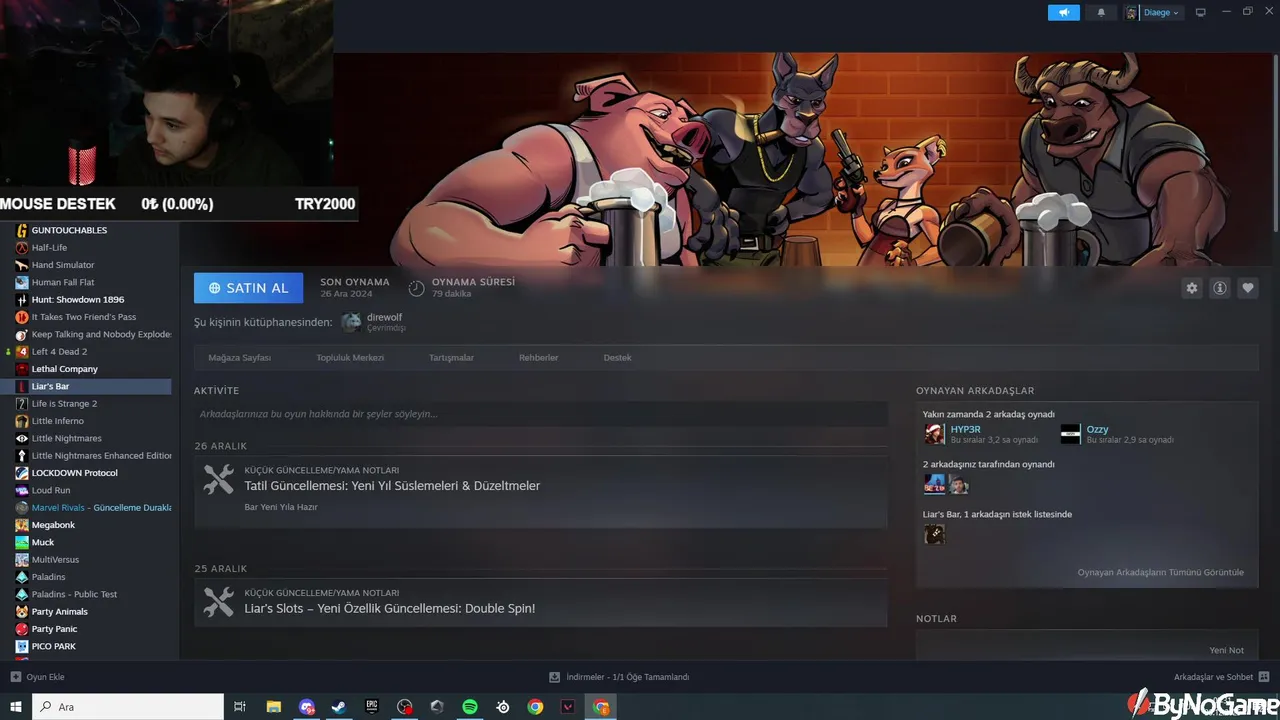This screenshot has width=1280, height=720.
Task: Open the Steam announcements megaphone button
Action: [1064, 12]
